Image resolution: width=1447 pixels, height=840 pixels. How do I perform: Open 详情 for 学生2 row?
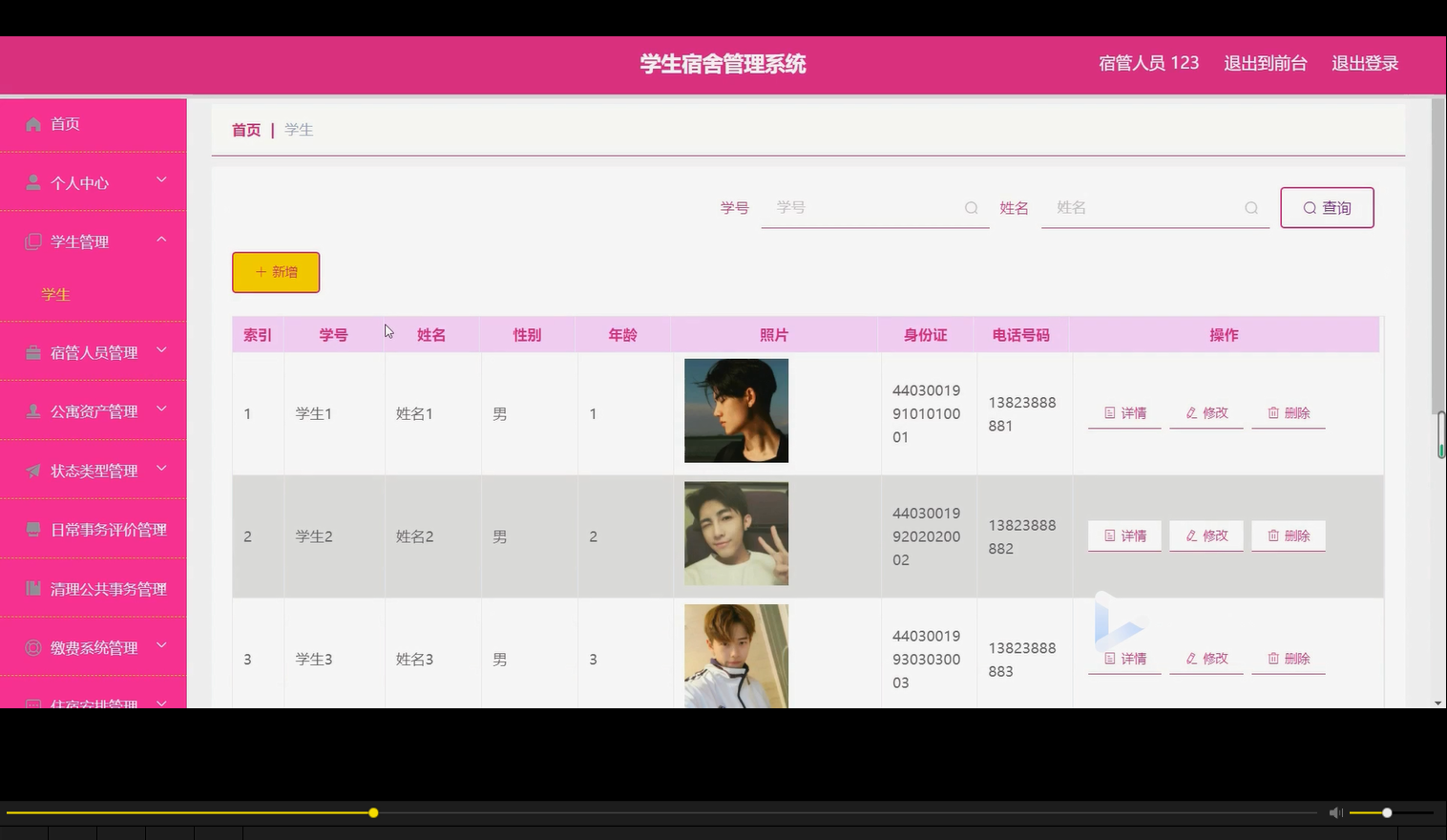(1124, 536)
